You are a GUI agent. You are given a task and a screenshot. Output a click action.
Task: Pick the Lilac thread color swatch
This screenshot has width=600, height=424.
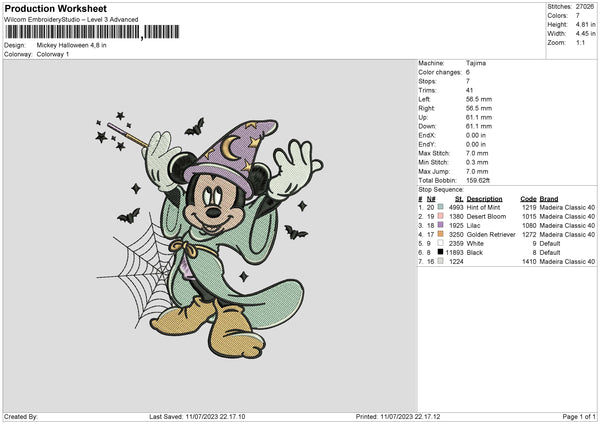pos(439,224)
